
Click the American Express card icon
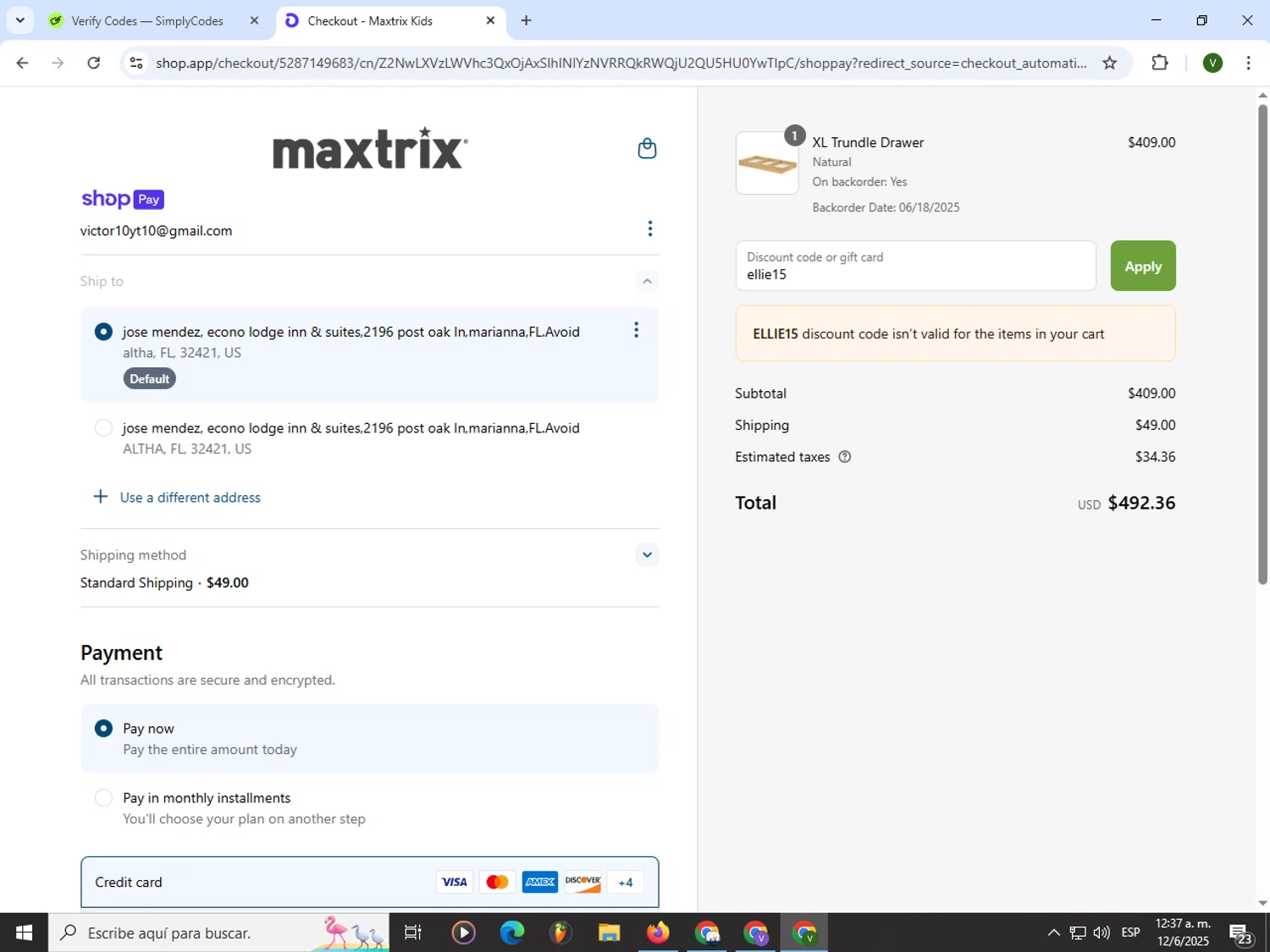tap(540, 883)
